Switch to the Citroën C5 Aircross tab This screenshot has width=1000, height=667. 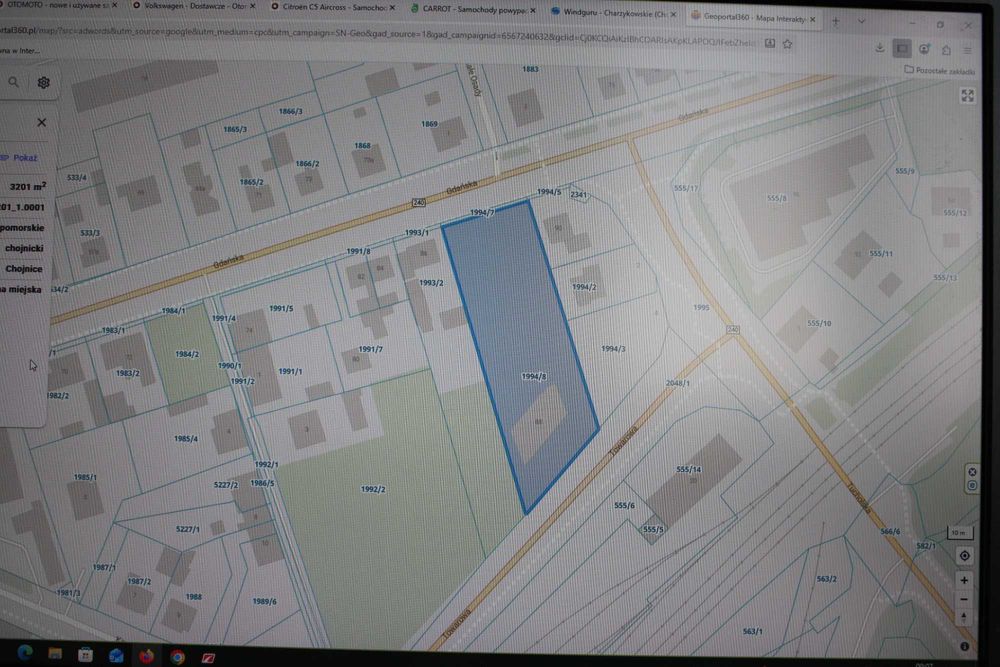pos(333,7)
